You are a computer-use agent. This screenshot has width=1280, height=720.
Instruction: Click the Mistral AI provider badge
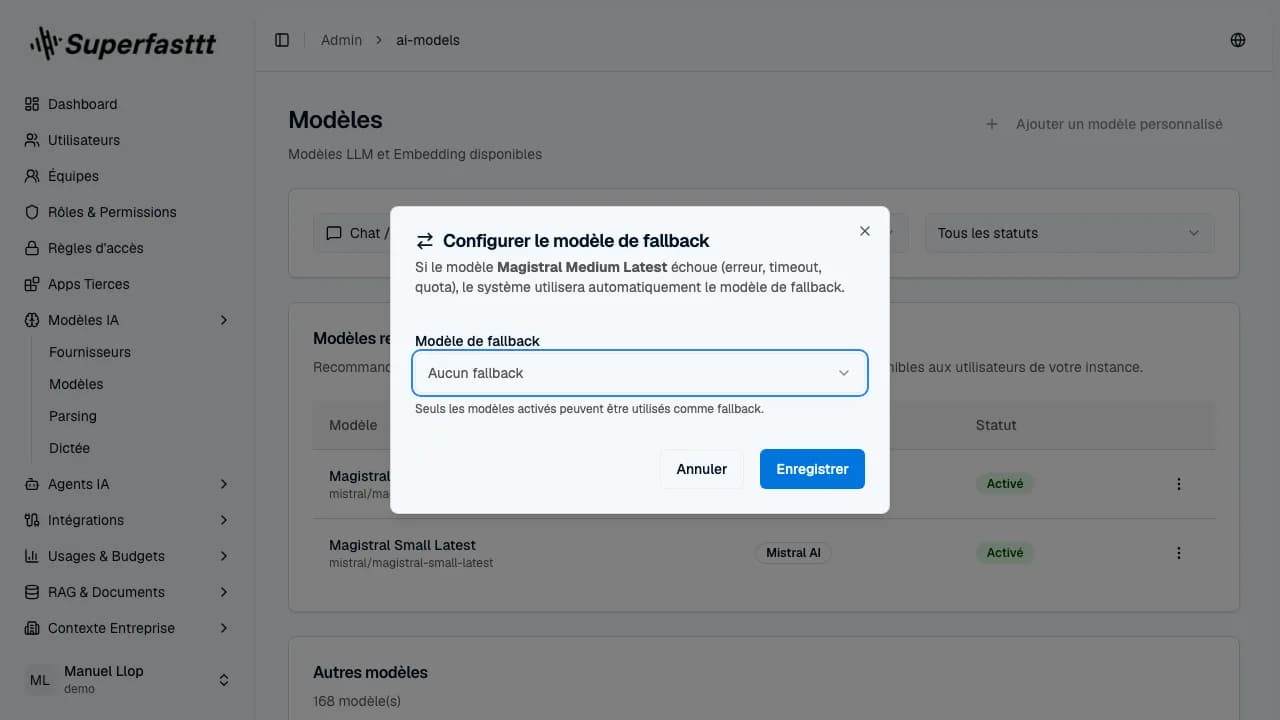pos(793,552)
